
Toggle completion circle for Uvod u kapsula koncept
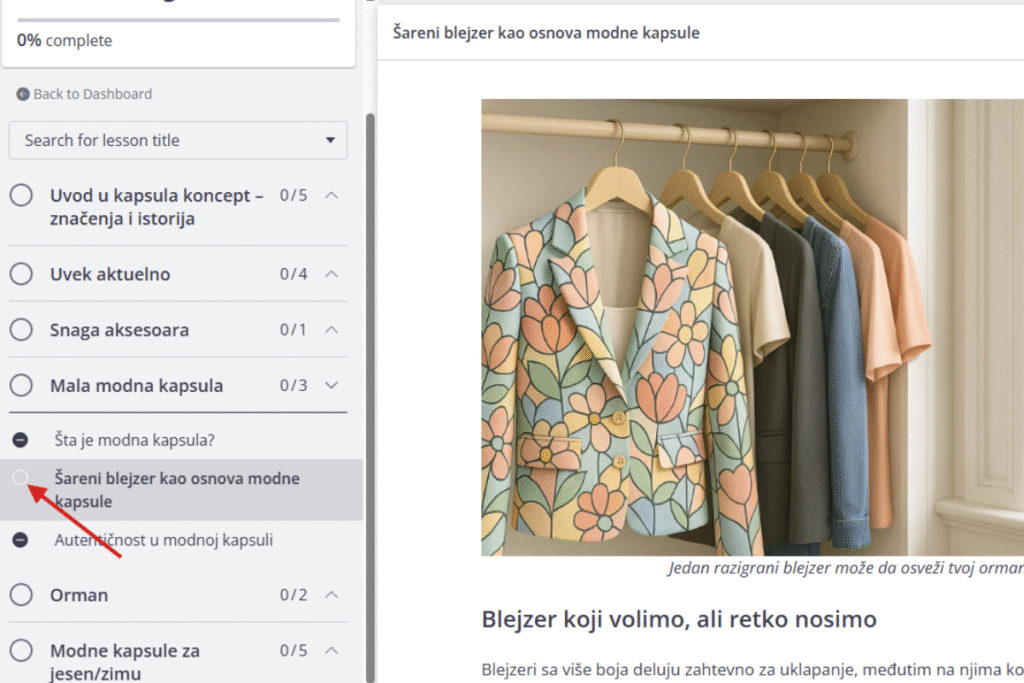pyautogui.click(x=21, y=196)
